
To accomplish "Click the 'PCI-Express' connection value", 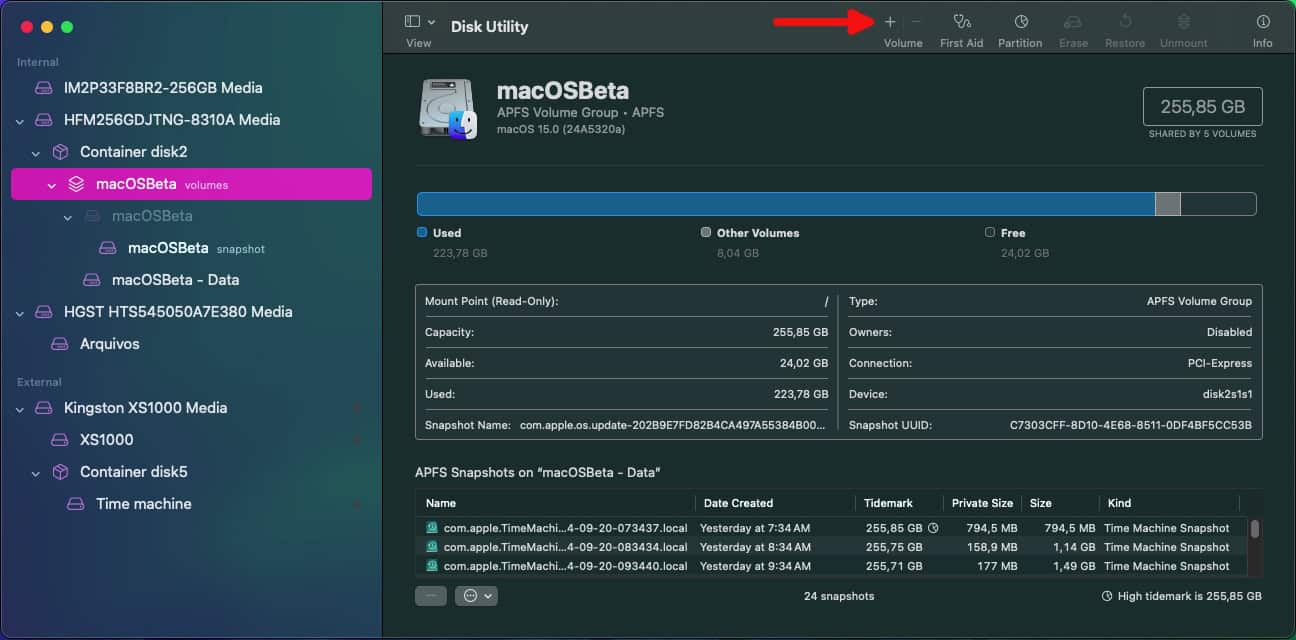I will point(1220,363).
